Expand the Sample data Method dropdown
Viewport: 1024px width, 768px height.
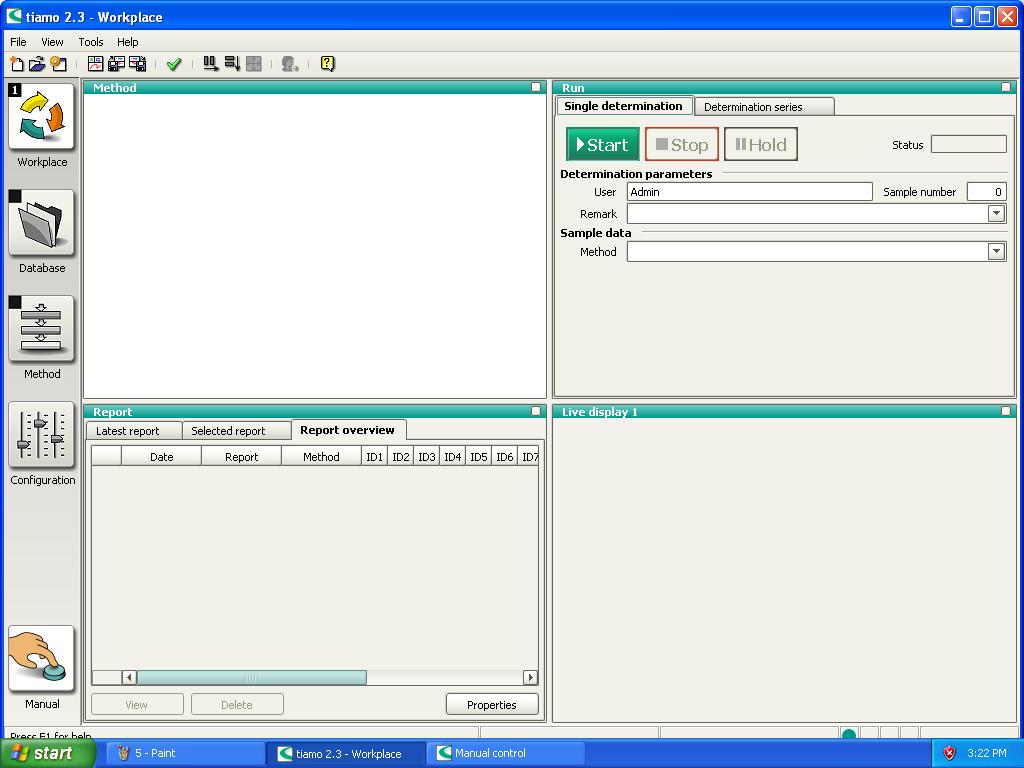coord(996,251)
